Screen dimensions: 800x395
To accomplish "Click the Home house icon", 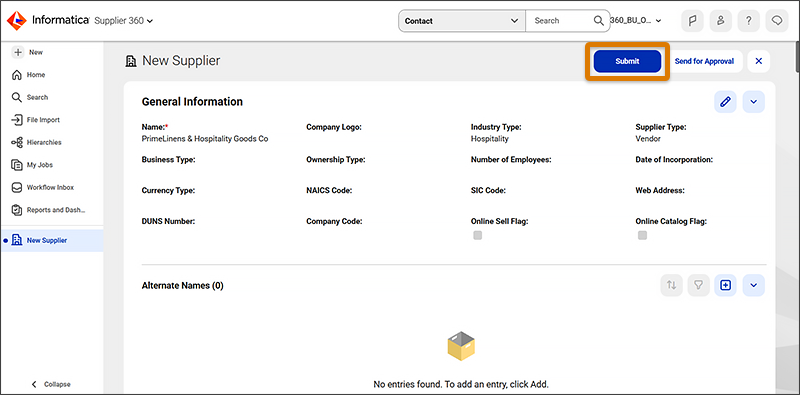I will click(x=17, y=75).
